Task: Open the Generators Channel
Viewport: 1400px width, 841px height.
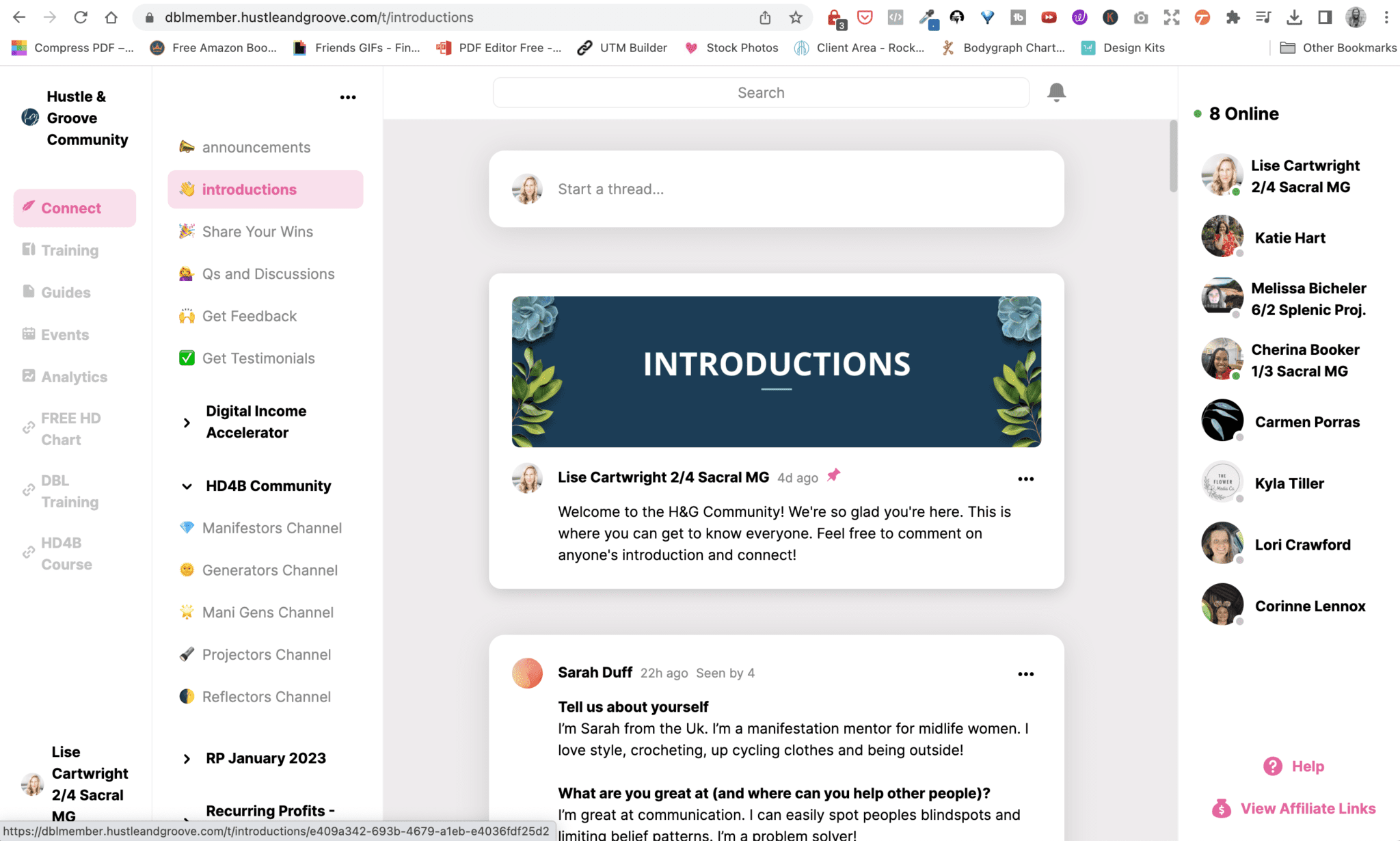Action: [265, 570]
